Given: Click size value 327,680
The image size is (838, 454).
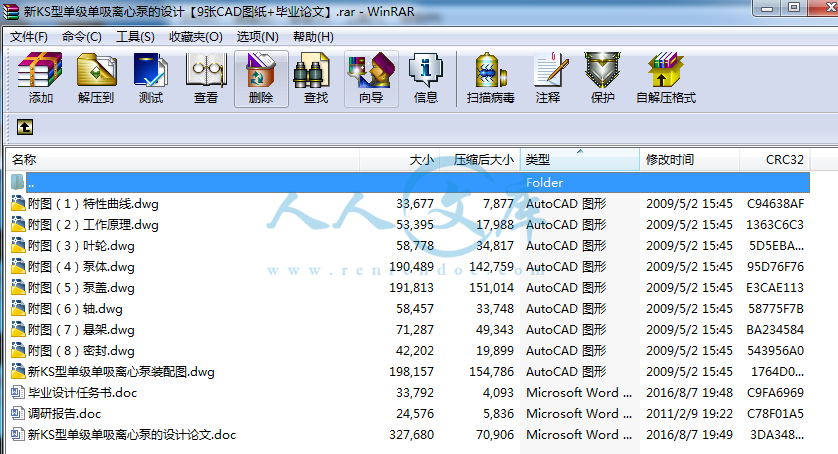Looking at the screenshot, I should pyautogui.click(x=412, y=435).
